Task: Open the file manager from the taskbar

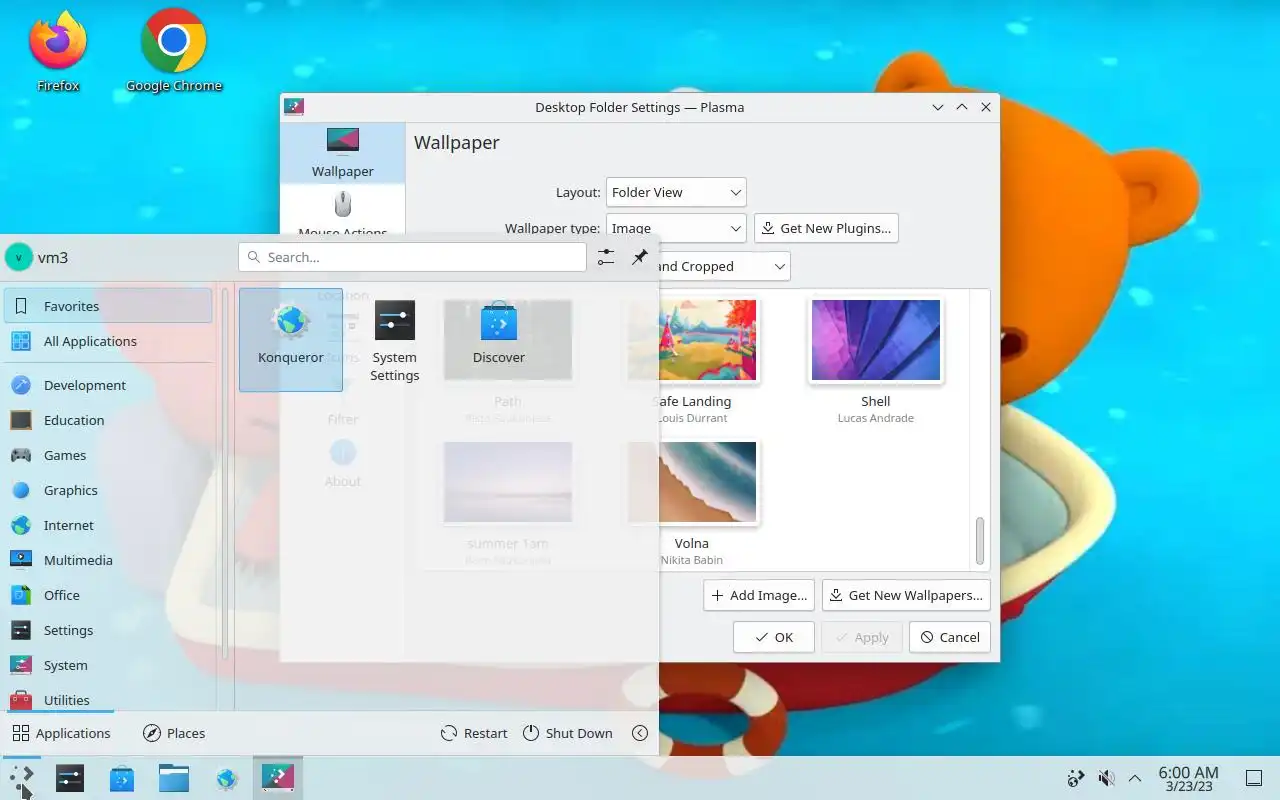Action: (174, 778)
